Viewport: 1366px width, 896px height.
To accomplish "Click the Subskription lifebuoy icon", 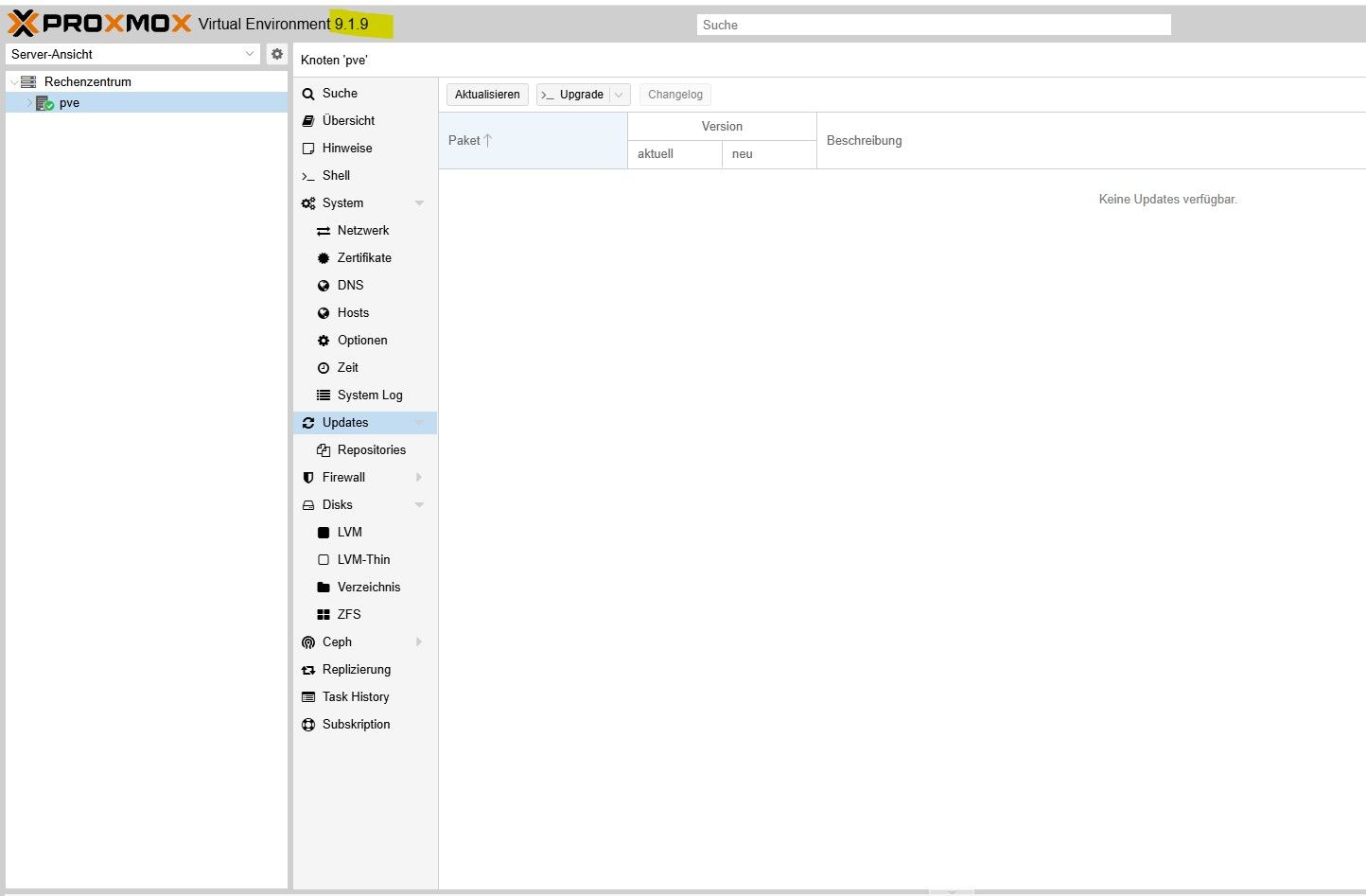I will 308,725.
